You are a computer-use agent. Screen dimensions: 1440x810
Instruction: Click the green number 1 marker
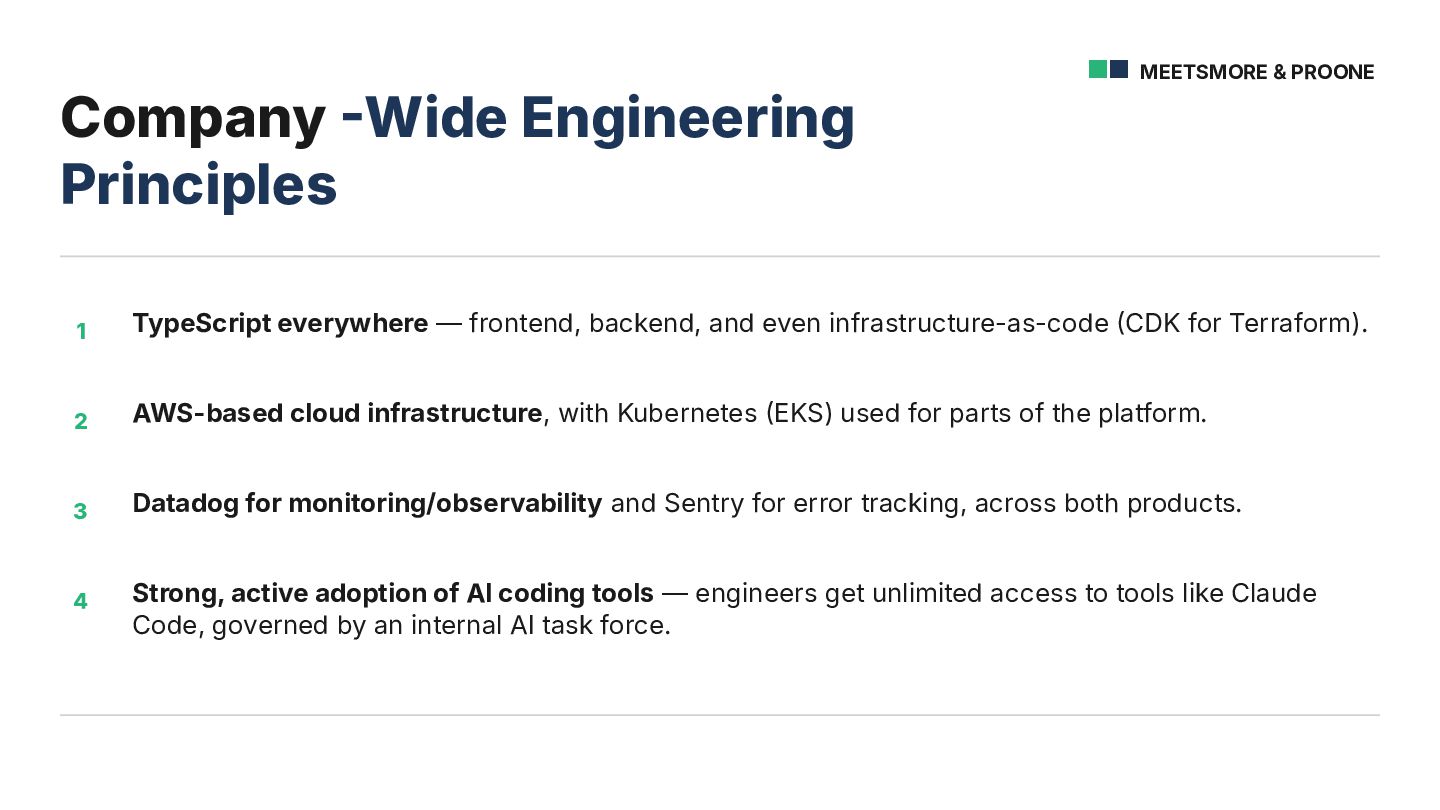[x=81, y=331]
